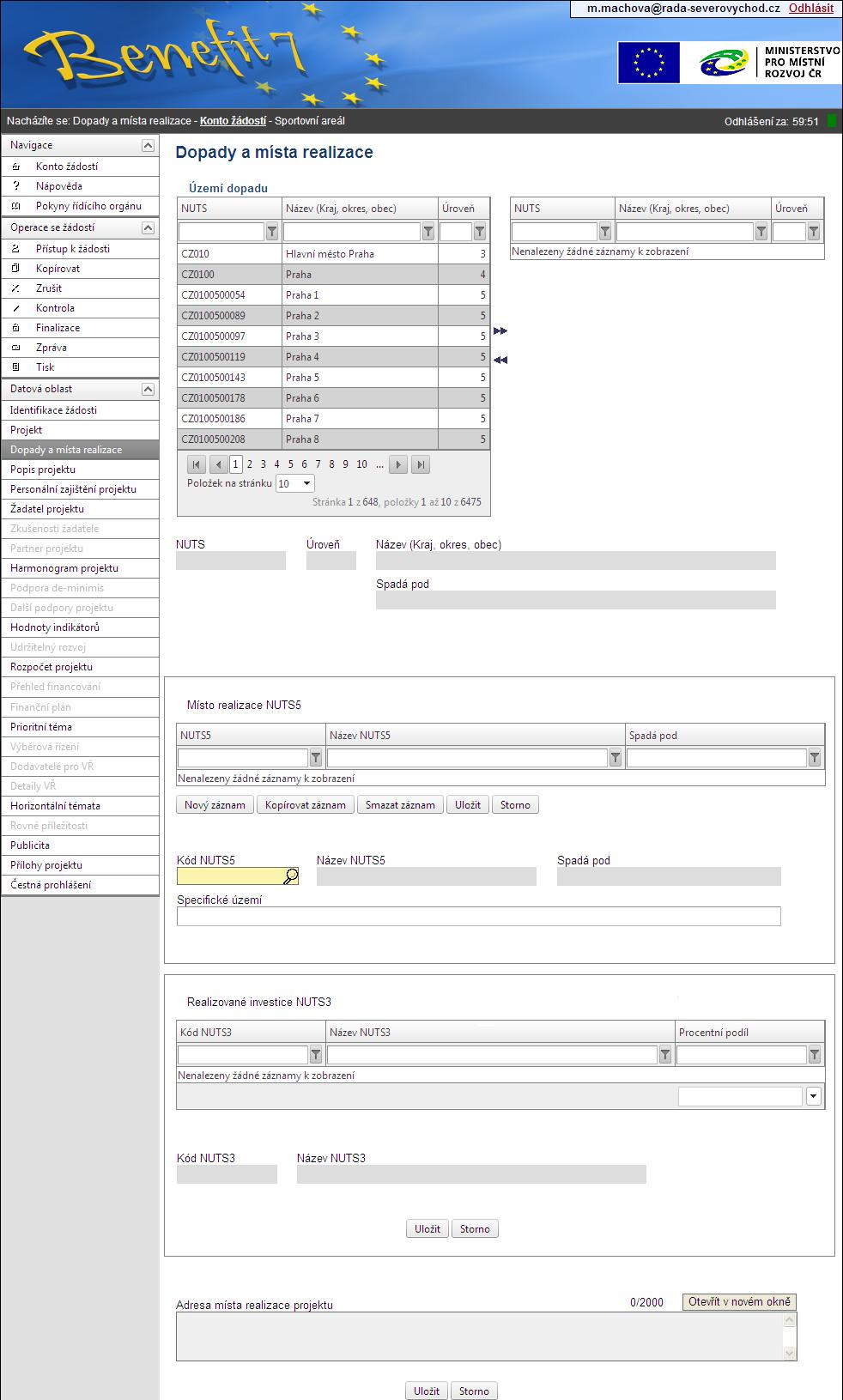
Task: Click the Finalizace lock icon
Action: 15,328
